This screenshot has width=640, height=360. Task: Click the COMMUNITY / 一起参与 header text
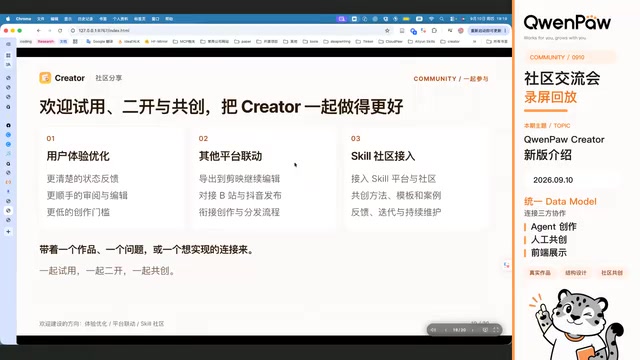point(451,79)
